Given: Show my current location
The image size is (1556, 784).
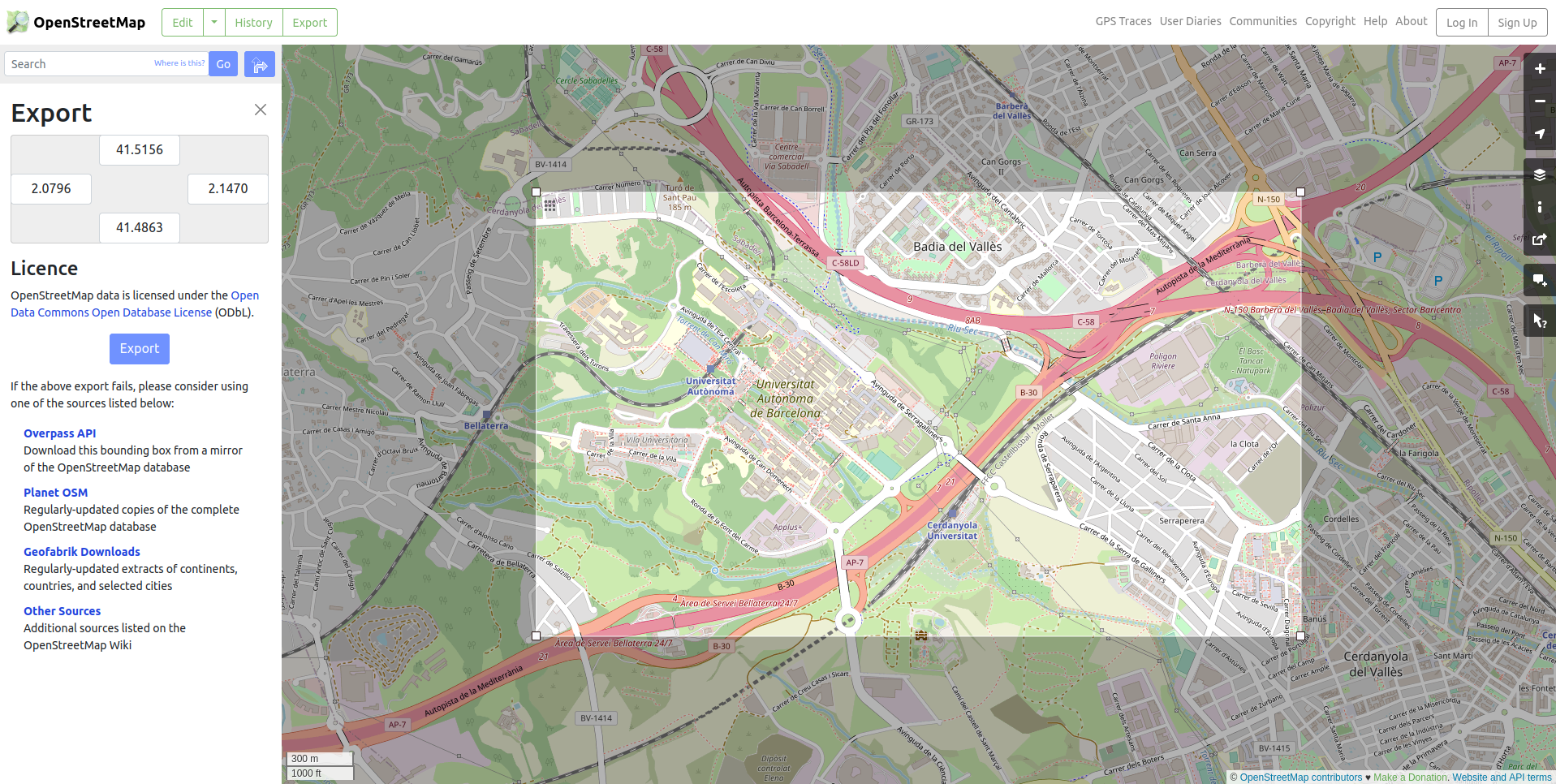Looking at the screenshot, I should 1538,133.
